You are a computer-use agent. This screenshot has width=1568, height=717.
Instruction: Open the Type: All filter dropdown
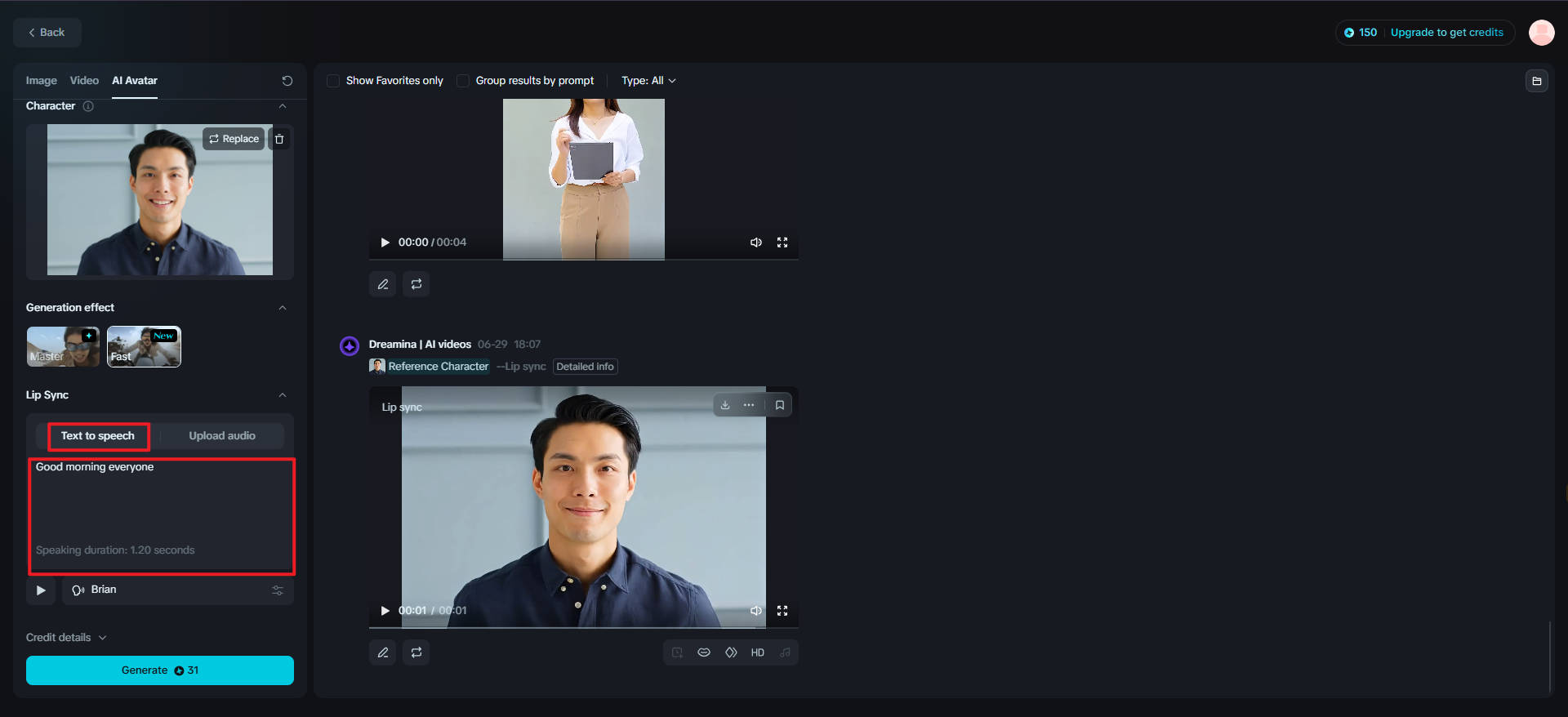coord(648,81)
